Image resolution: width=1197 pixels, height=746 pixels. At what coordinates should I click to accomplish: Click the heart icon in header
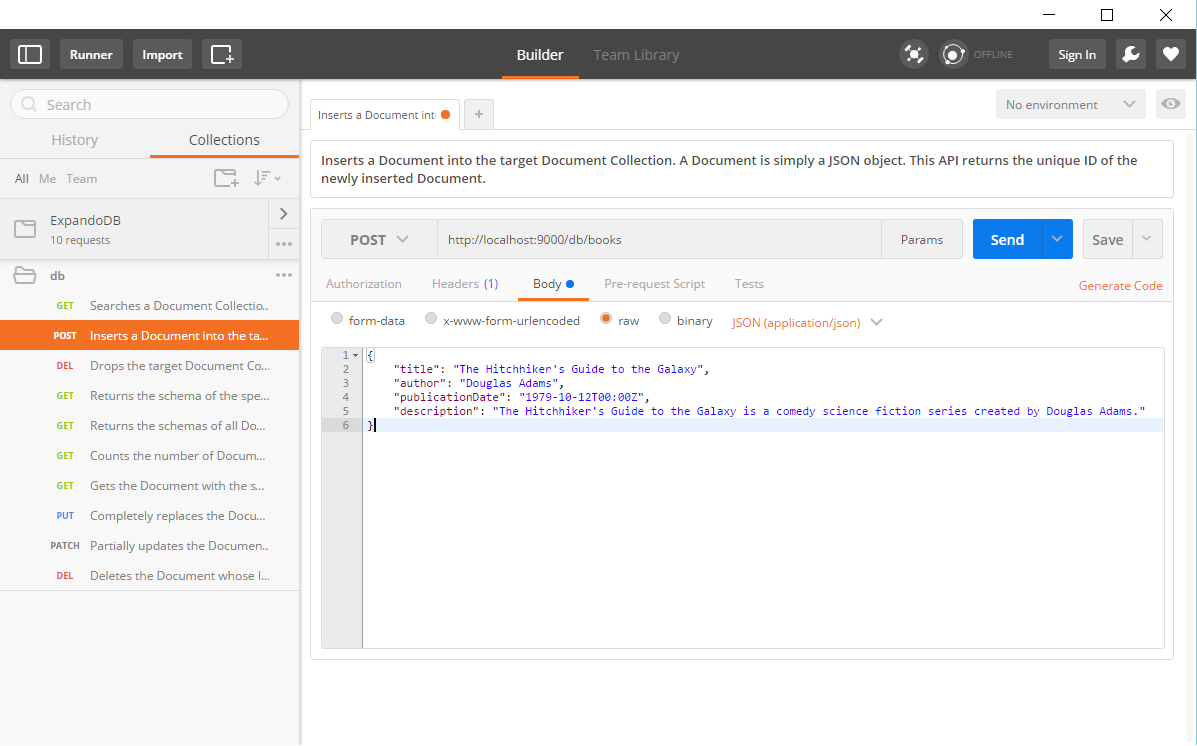(x=1170, y=54)
